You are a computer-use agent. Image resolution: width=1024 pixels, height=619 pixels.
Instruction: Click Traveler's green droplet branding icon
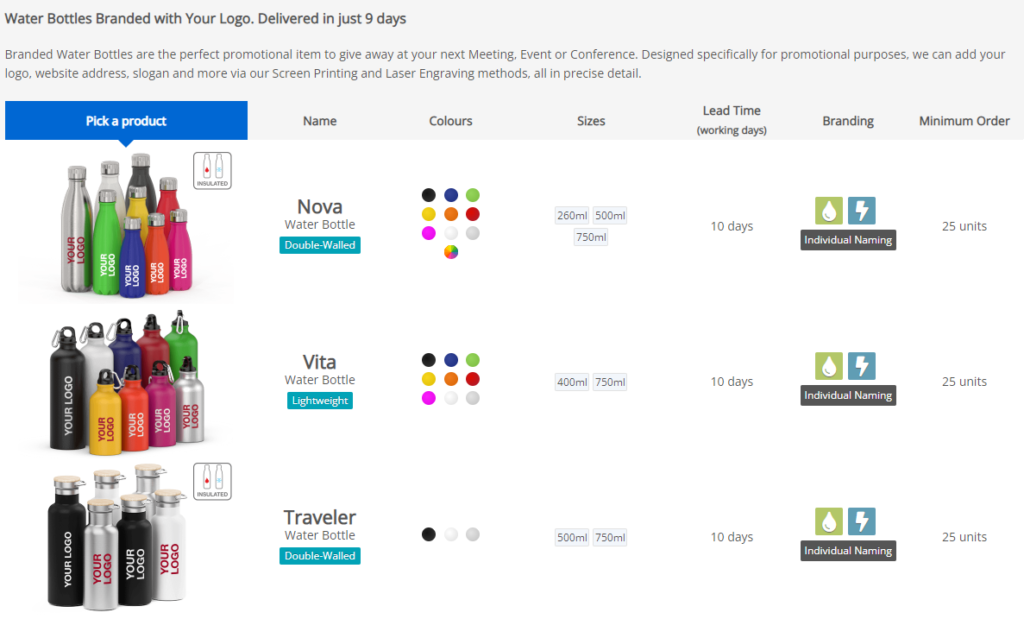(x=829, y=521)
